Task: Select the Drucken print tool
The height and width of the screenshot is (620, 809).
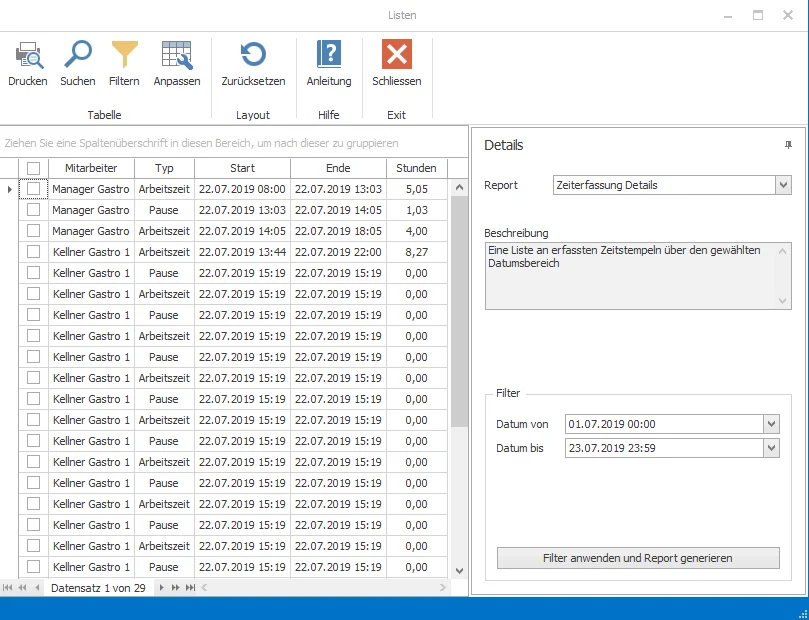Action: pyautogui.click(x=27, y=60)
